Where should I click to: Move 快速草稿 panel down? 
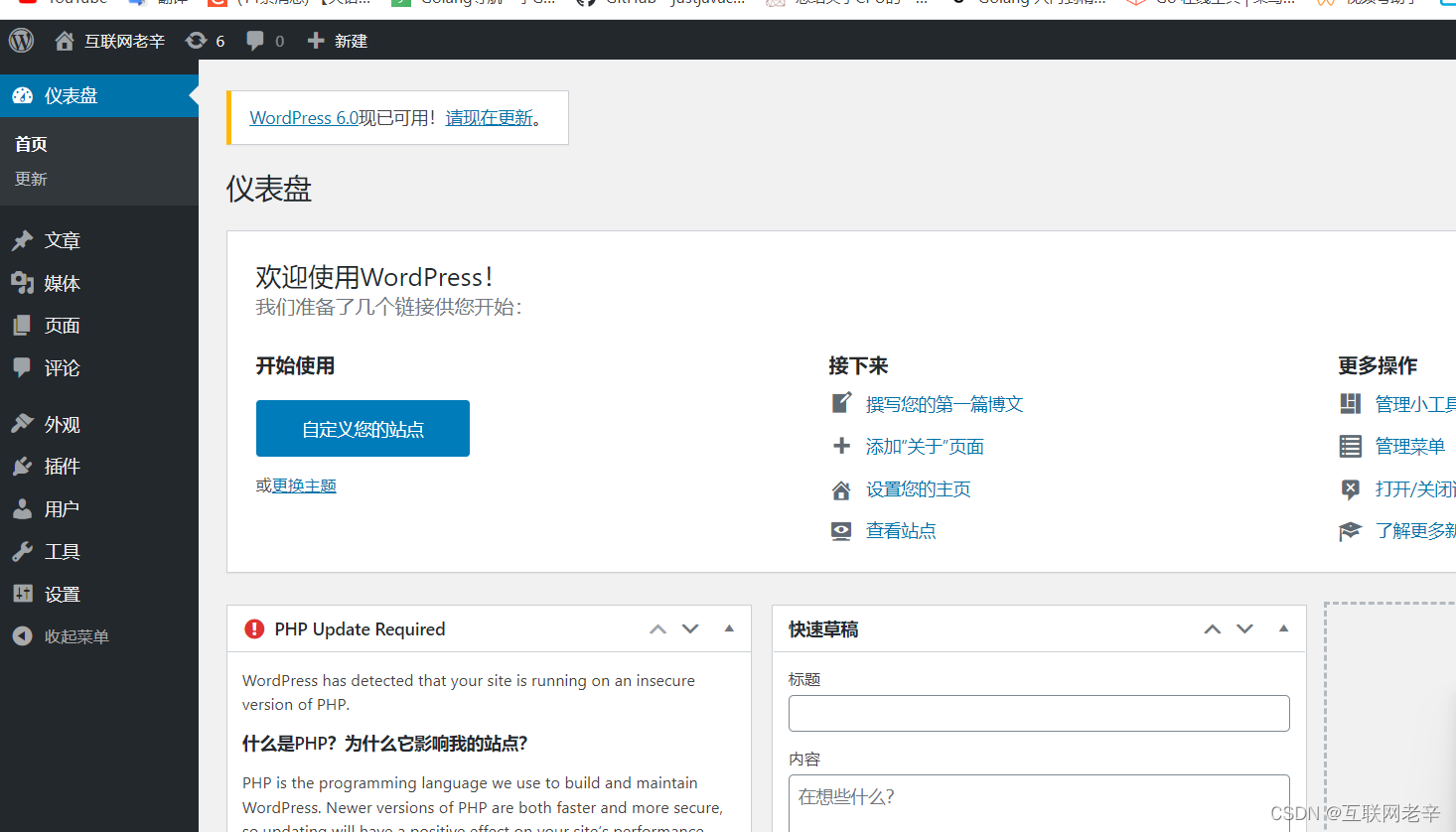pos(1244,628)
